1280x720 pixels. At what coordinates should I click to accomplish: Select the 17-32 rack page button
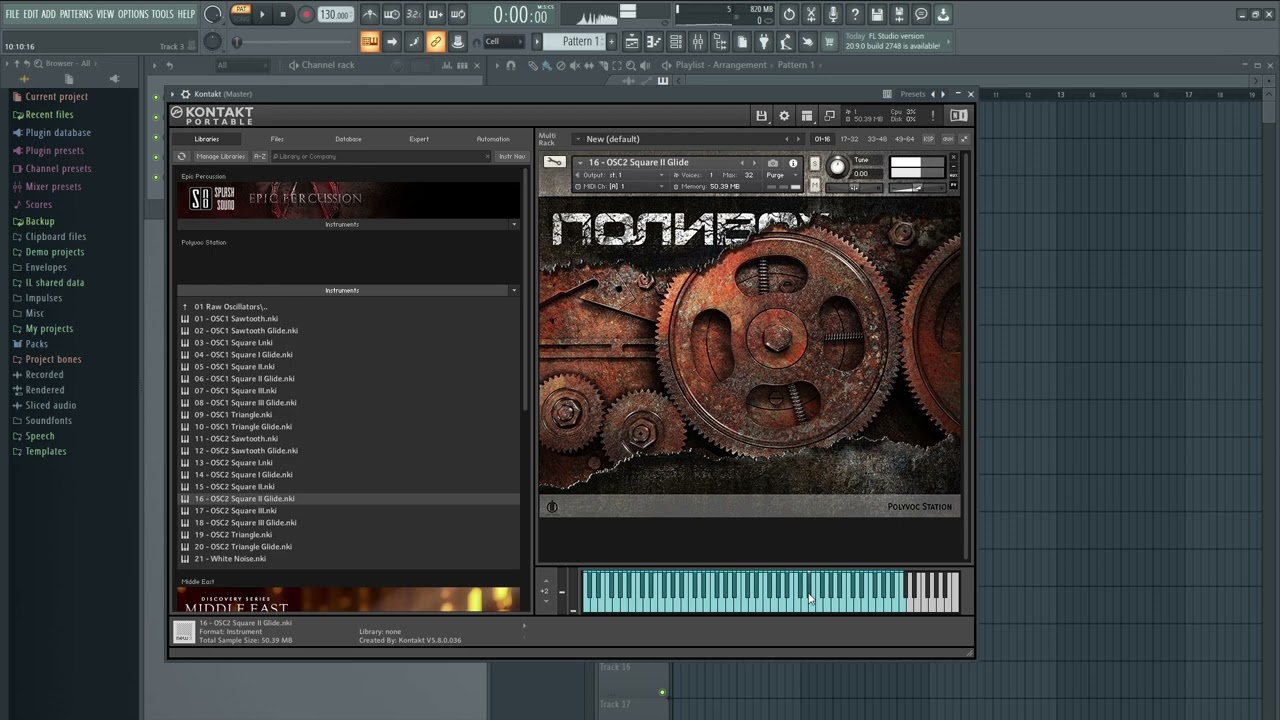point(849,139)
